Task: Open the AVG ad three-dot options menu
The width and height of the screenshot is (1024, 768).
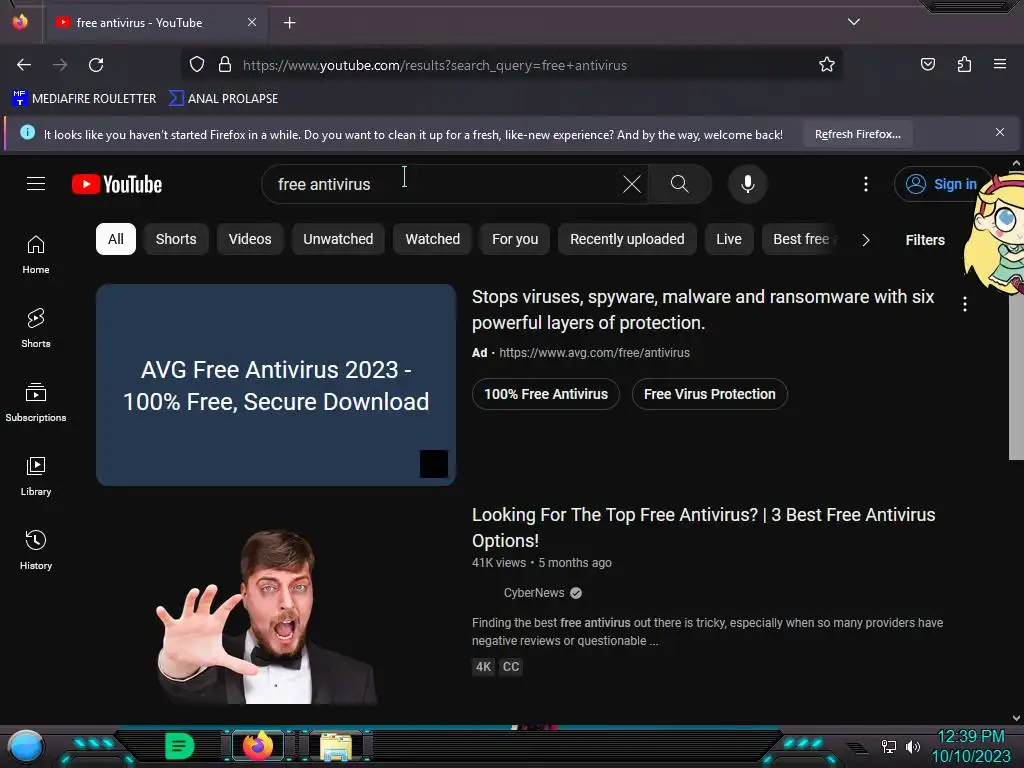Action: coord(965,304)
